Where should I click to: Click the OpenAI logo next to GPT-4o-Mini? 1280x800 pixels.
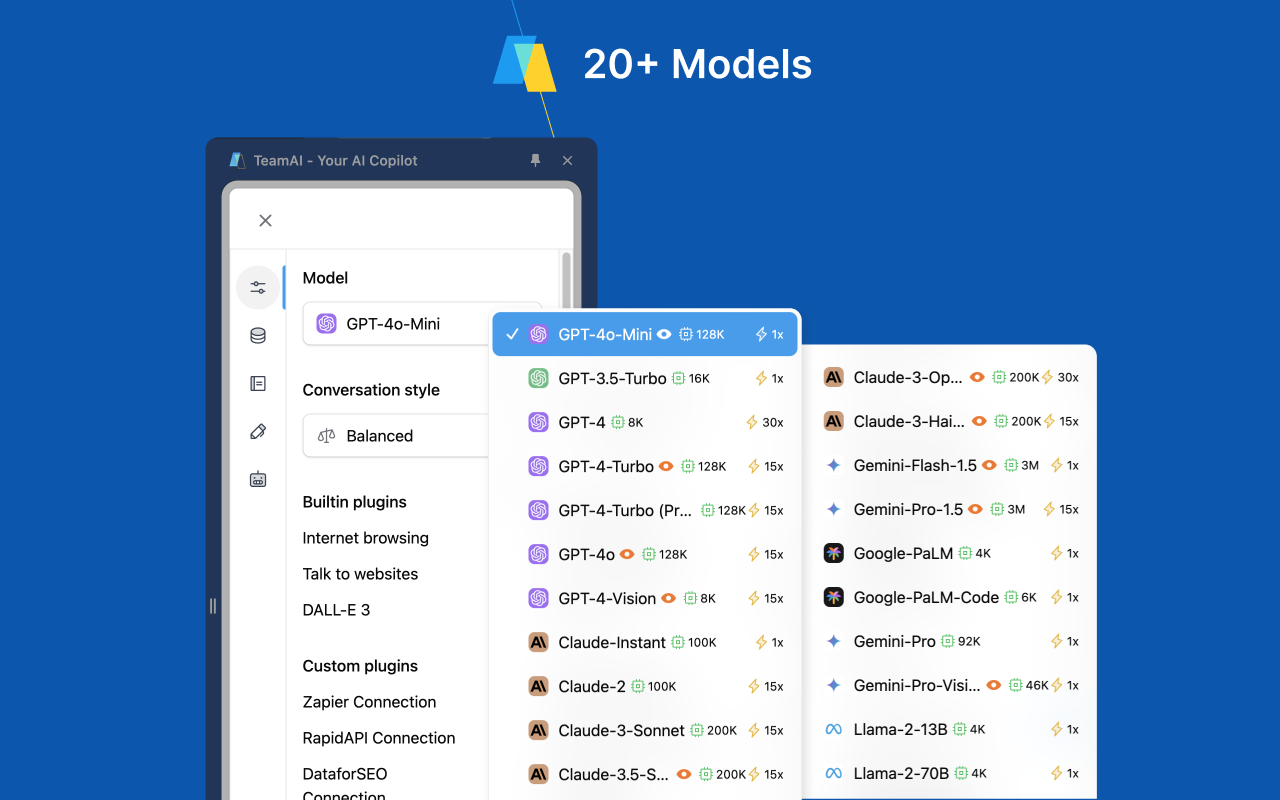(x=538, y=334)
